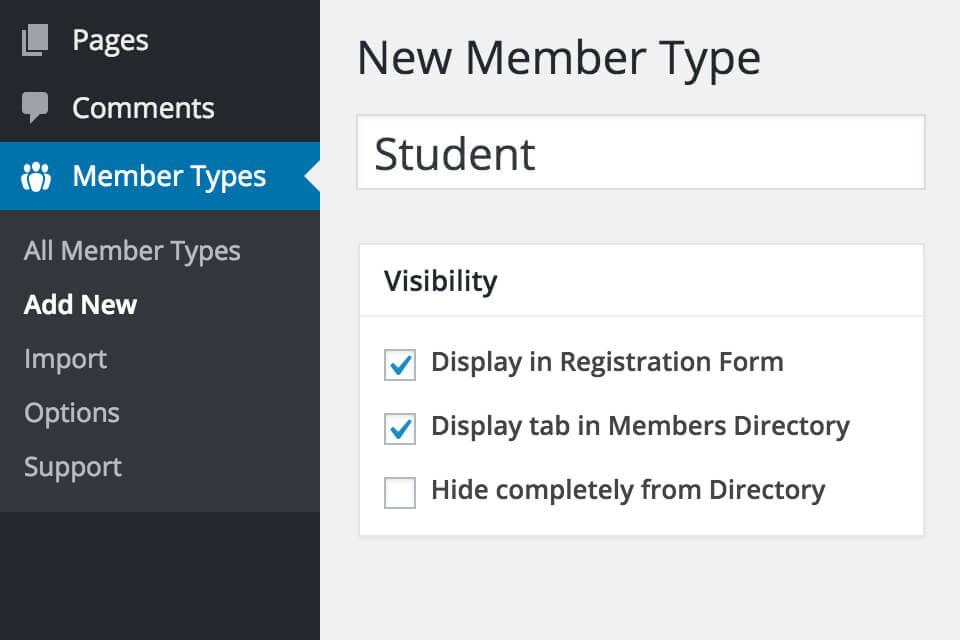Collapse the Visibility panel header
The width and height of the screenshot is (960, 640).
(641, 281)
